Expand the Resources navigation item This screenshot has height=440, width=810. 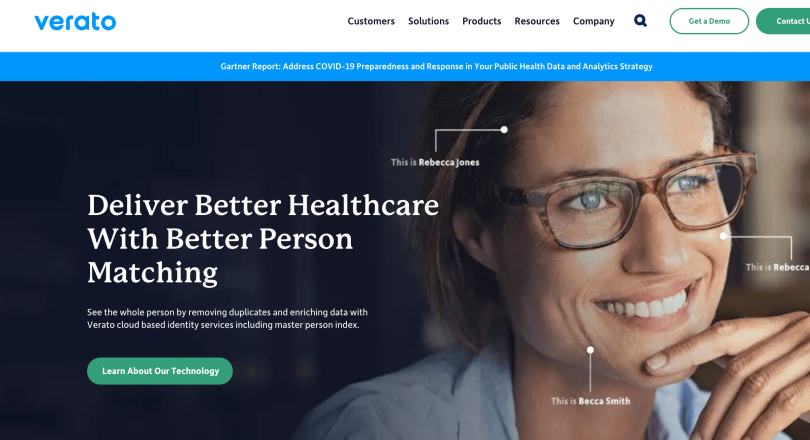pyautogui.click(x=537, y=21)
